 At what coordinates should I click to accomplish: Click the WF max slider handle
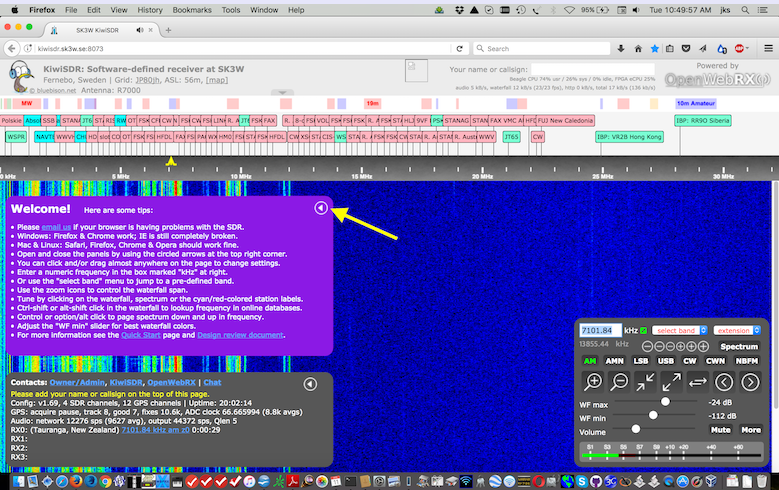(x=667, y=401)
